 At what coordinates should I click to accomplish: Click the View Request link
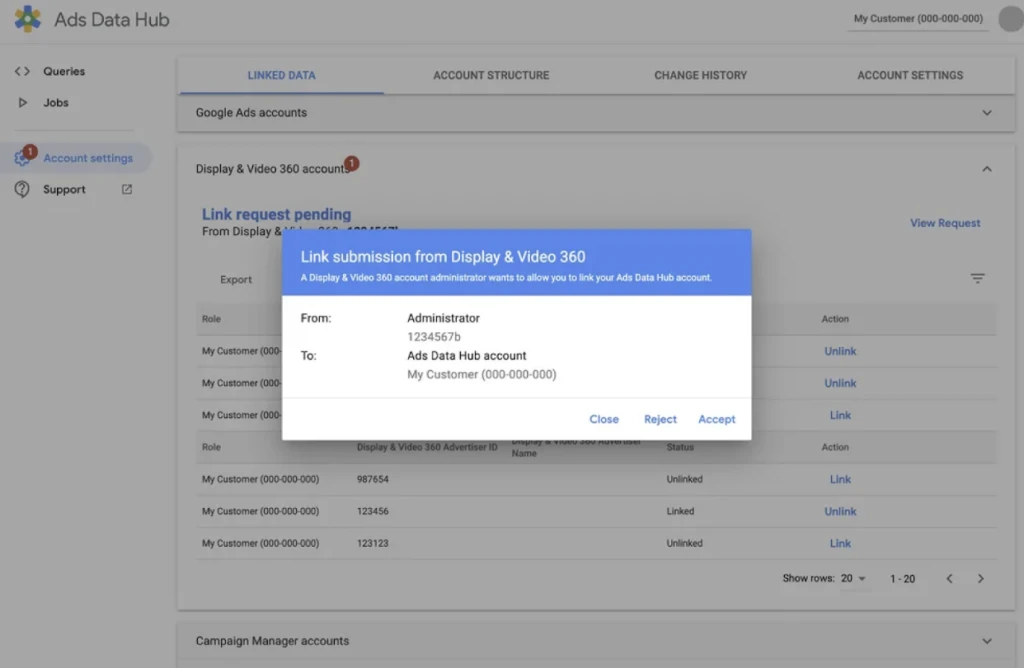(x=944, y=222)
